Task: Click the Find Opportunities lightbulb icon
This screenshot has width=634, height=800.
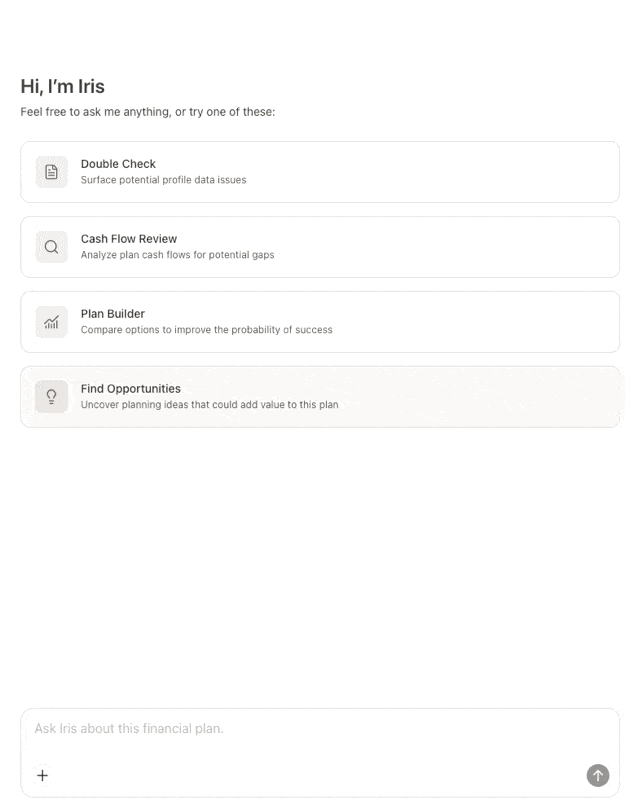Action: (x=52, y=396)
